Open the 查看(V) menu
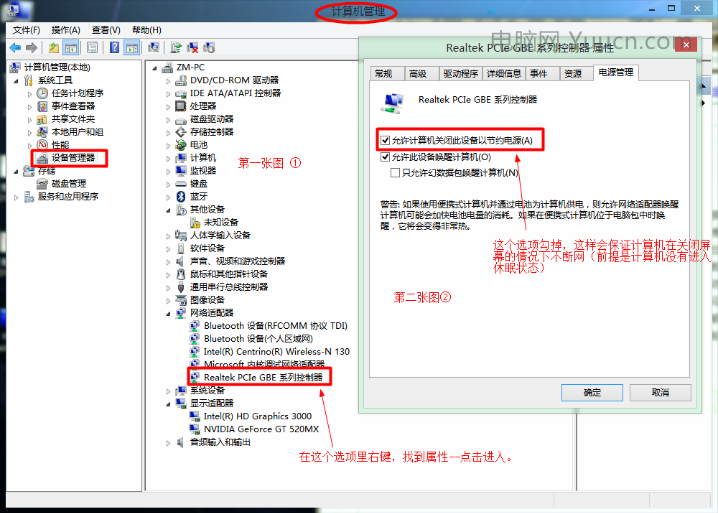The width and height of the screenshot is (718, 513). point(106,30)
